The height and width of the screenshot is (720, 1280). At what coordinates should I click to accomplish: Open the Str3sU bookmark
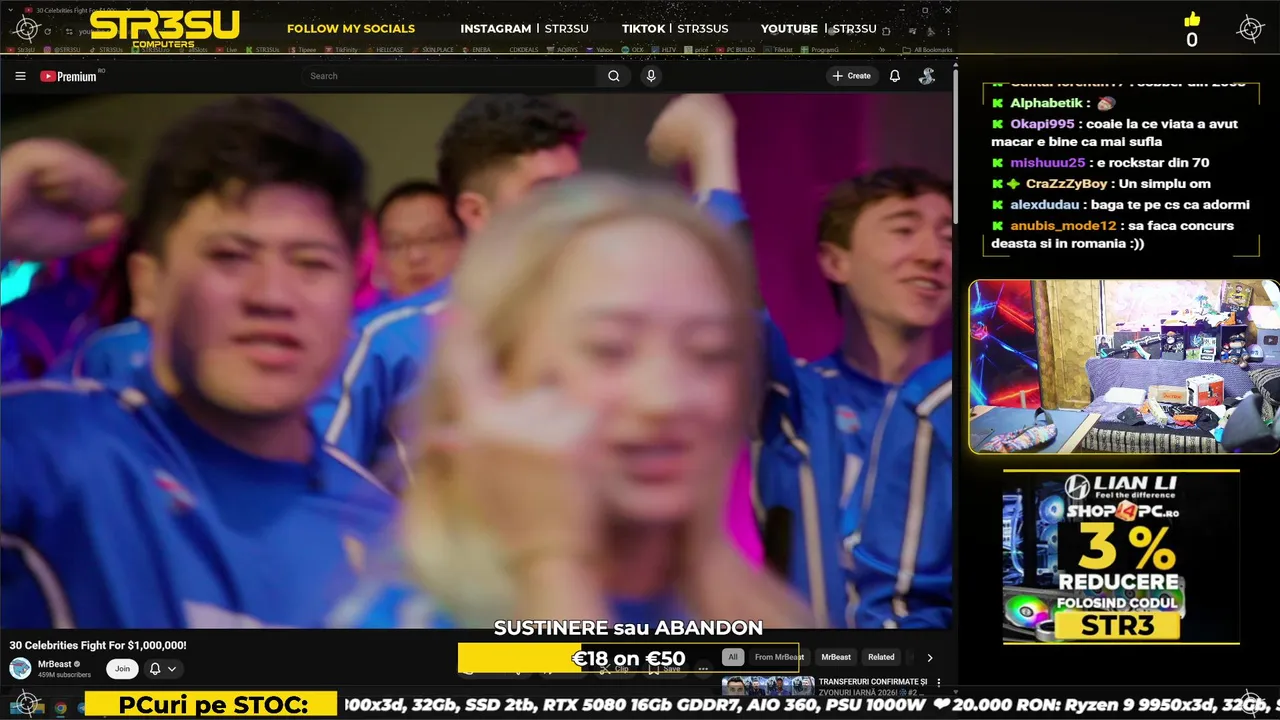[21, 49]
